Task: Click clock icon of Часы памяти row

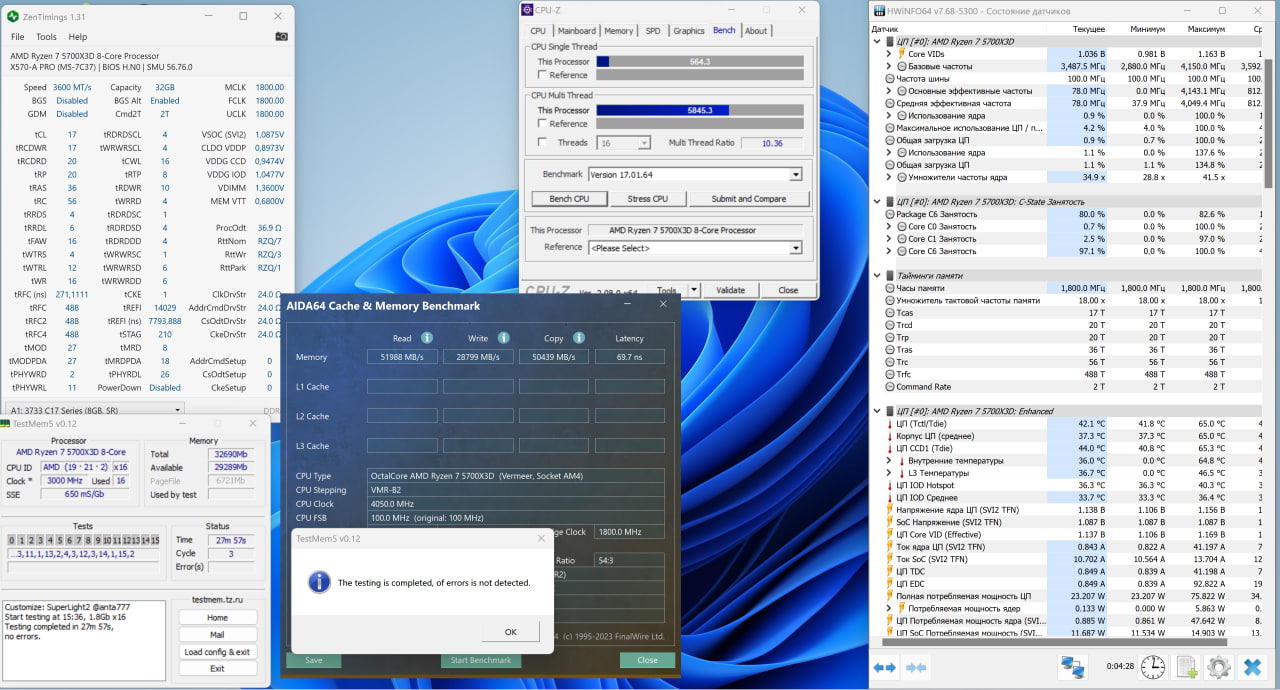Action: pyautogui.click(x=890, y=288)
